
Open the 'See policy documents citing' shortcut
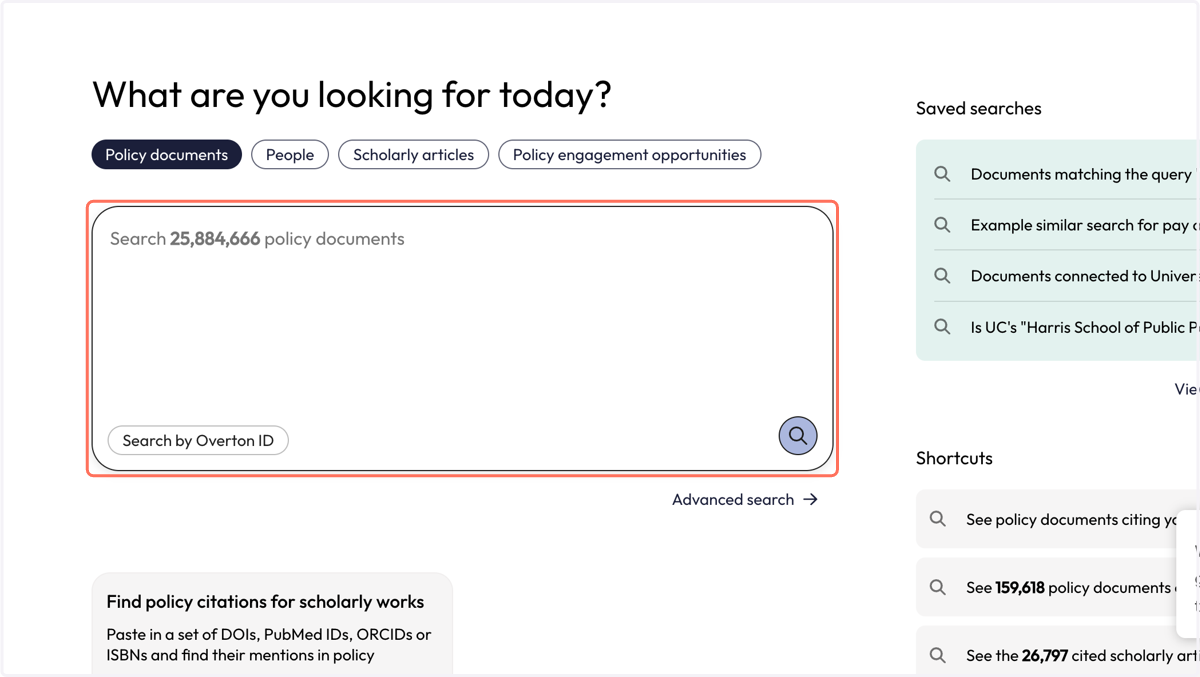1058,519
